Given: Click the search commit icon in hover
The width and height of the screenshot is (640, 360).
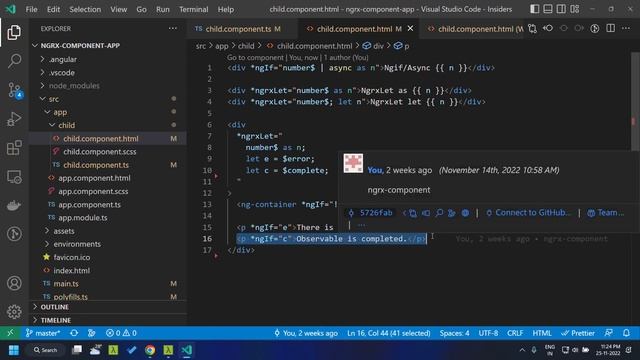Looking at the screenshot, I should (439, 213).
